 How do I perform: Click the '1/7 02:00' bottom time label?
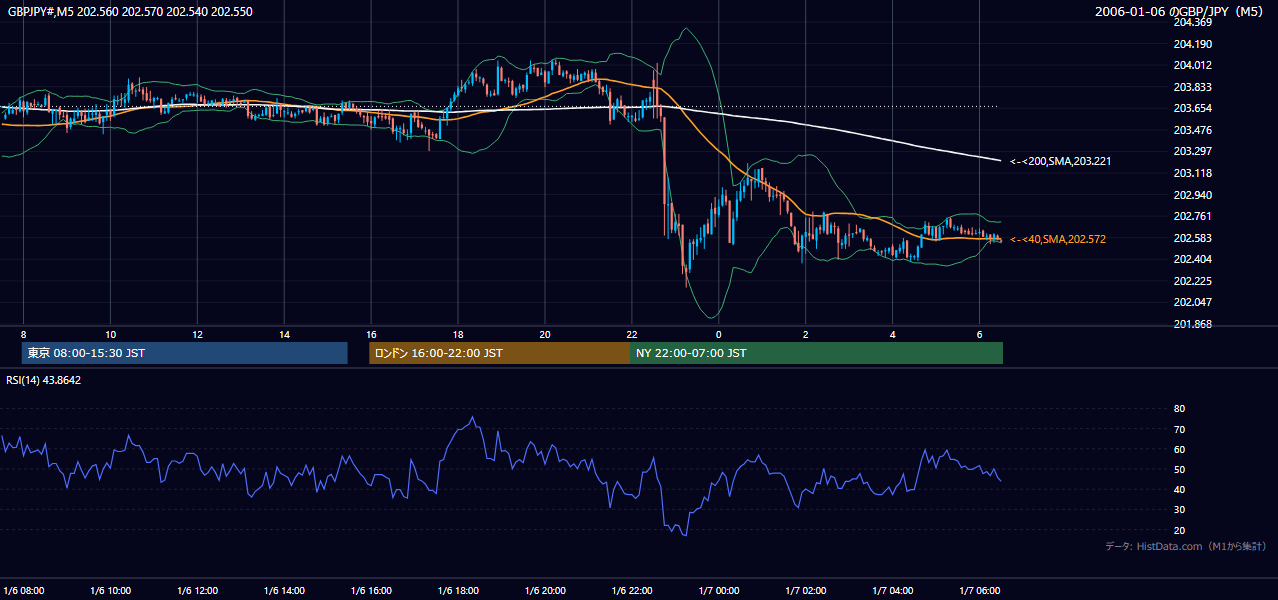tap(806, 590)
